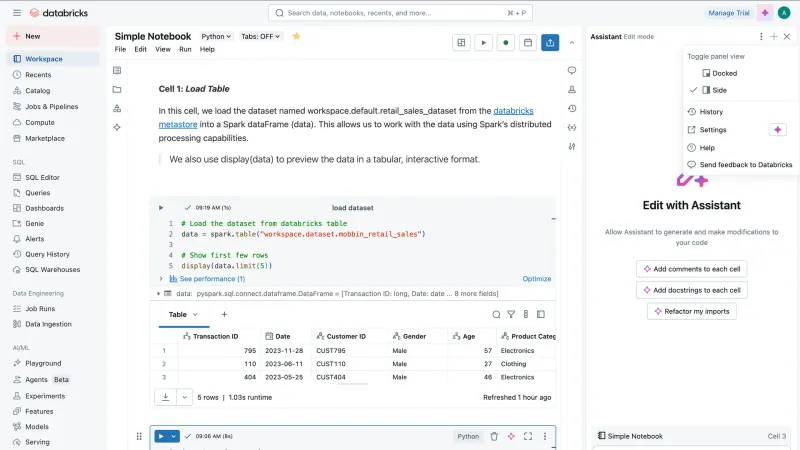Download the table results

(165, 397)
